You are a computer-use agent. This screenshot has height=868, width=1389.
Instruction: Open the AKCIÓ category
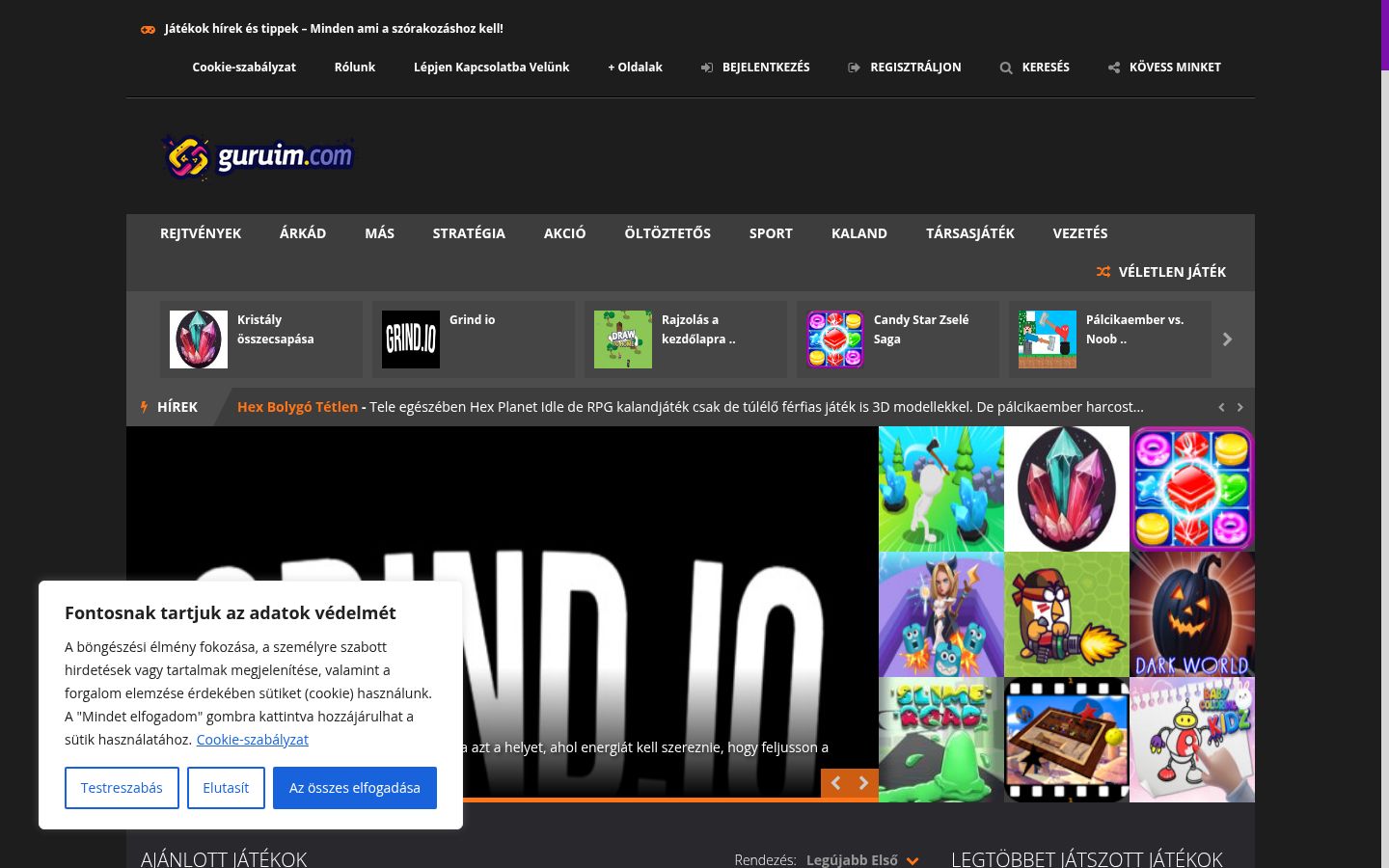(564, 233)
